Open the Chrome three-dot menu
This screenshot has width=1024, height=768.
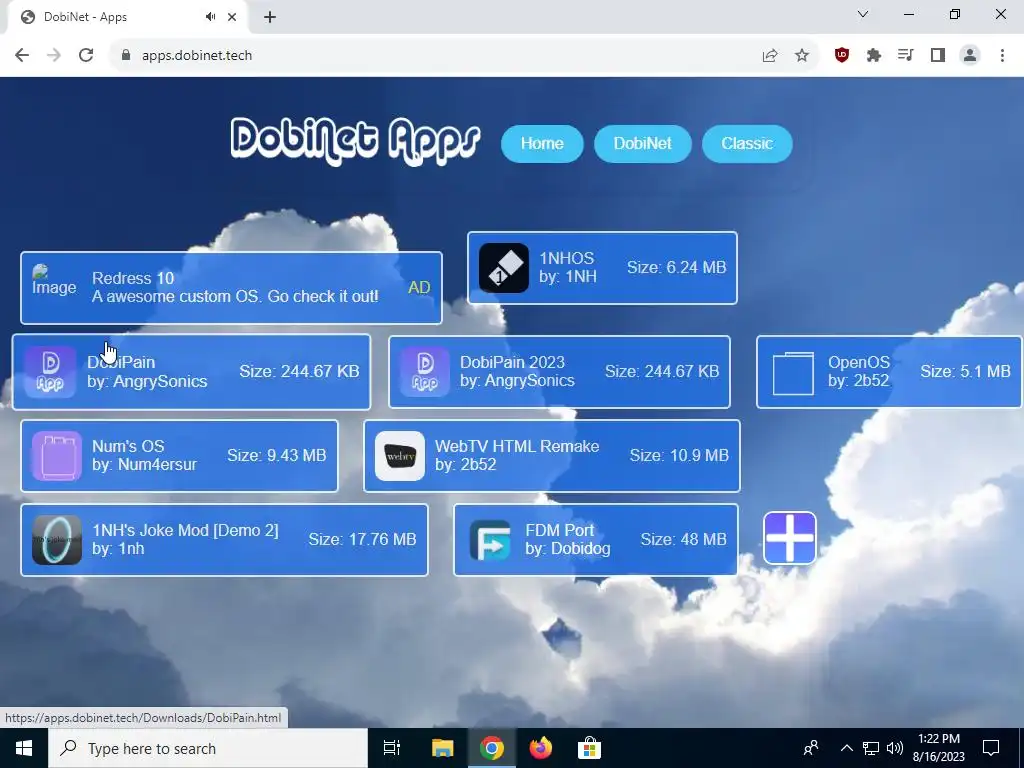click(x=1002, y=56)
